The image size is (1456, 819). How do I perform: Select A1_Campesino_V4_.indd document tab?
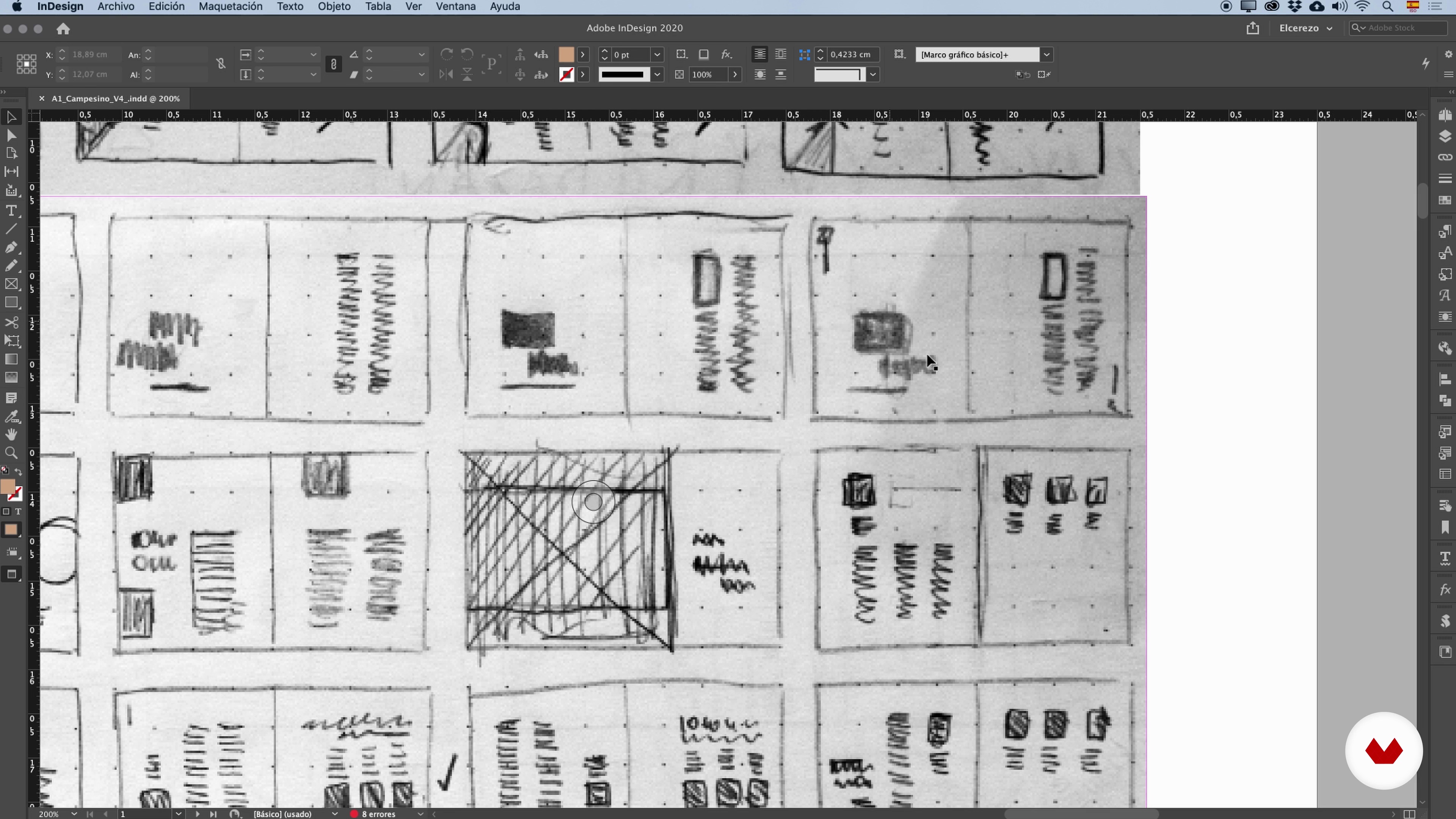tap(116, 98)
